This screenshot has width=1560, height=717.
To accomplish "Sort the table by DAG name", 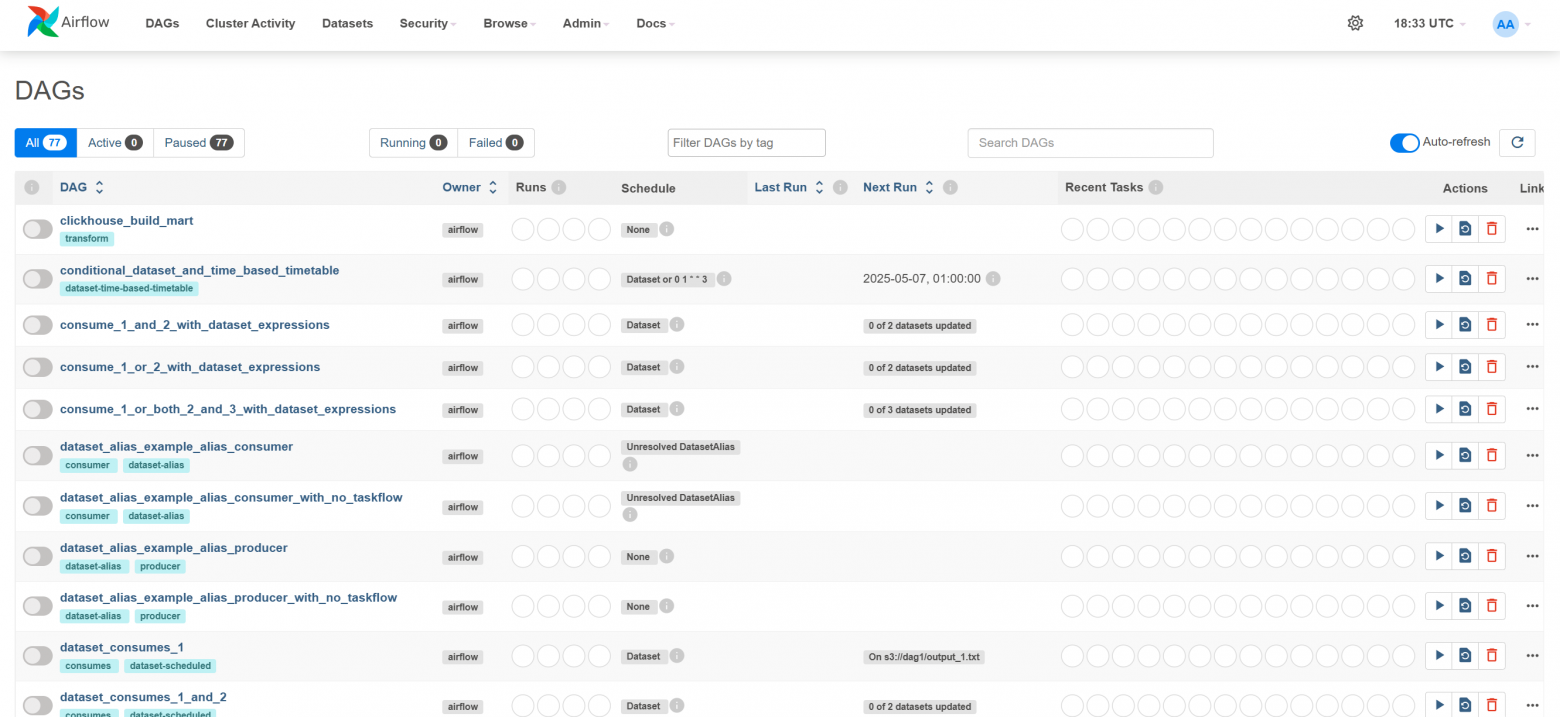I will (82, 187).
